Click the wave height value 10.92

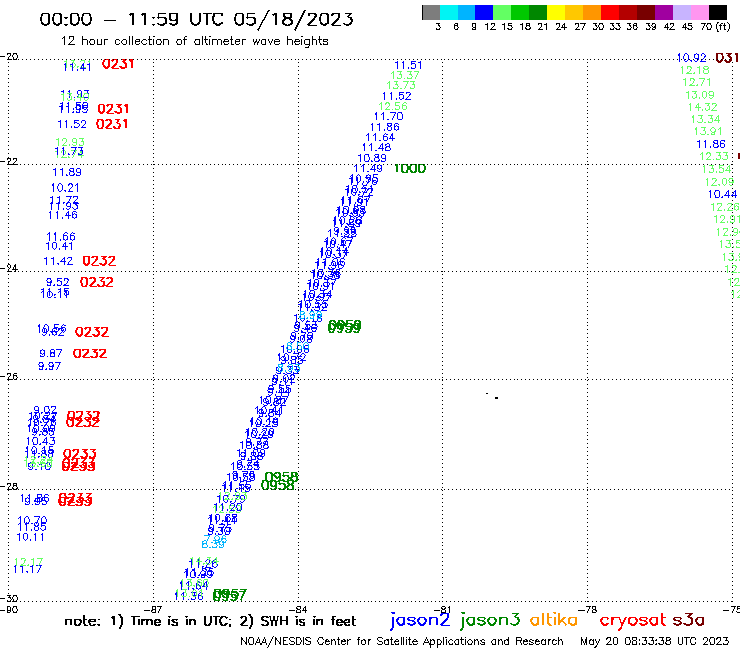coord(692,58)
